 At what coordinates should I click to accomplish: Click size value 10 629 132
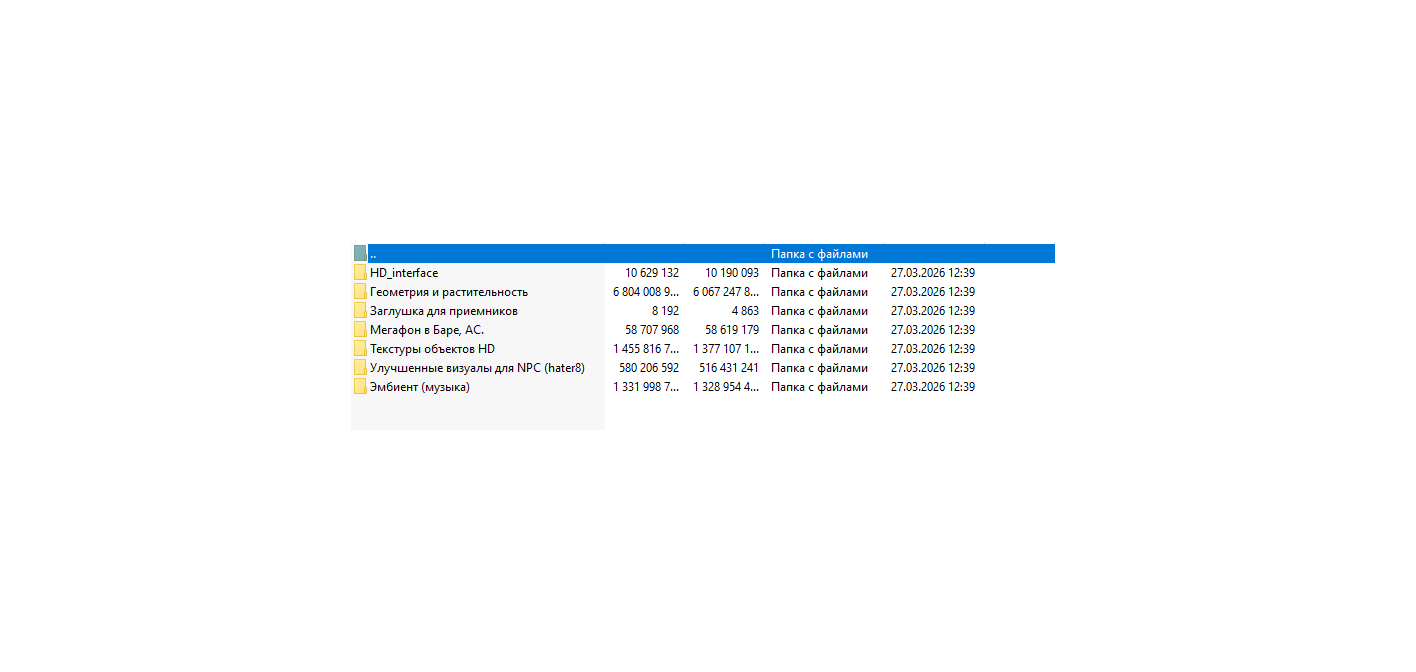(652, 273)
